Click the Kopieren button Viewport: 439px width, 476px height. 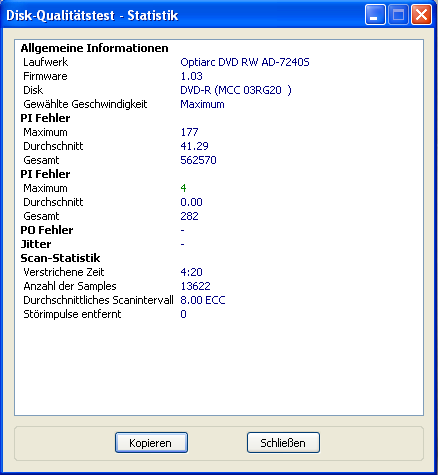click(x=151, y=443)
